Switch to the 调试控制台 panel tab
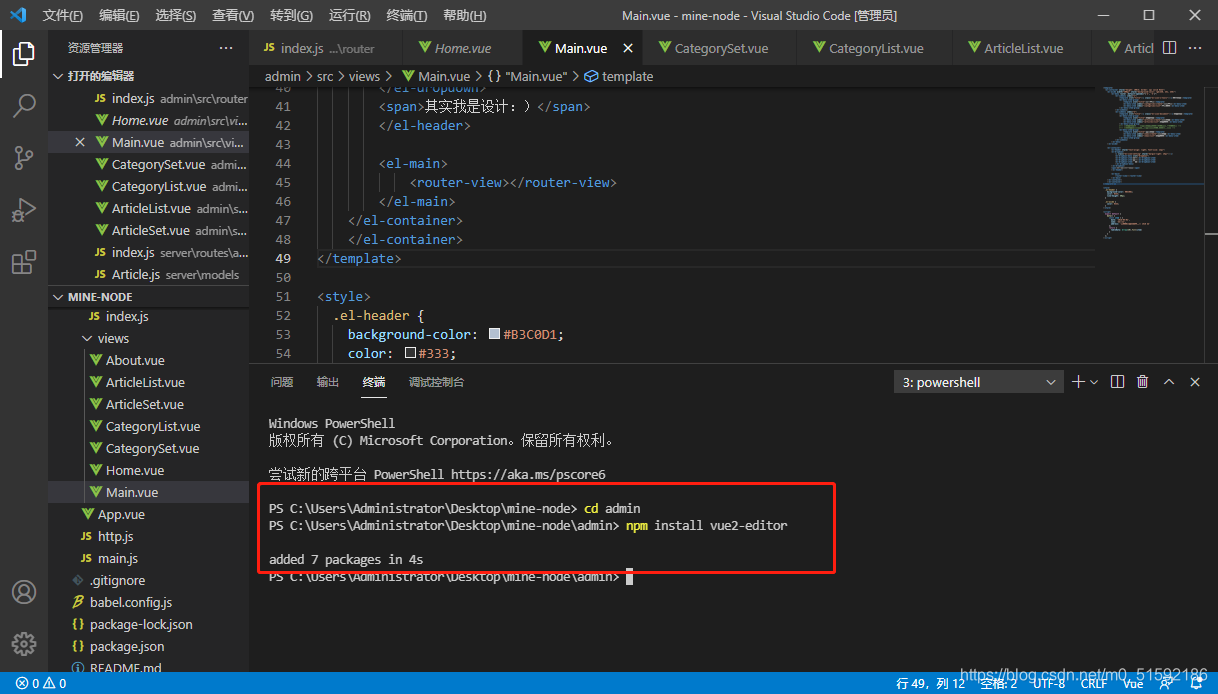Screen dimensions: 1218x694 pyautogui.click(x=436, y=382)
